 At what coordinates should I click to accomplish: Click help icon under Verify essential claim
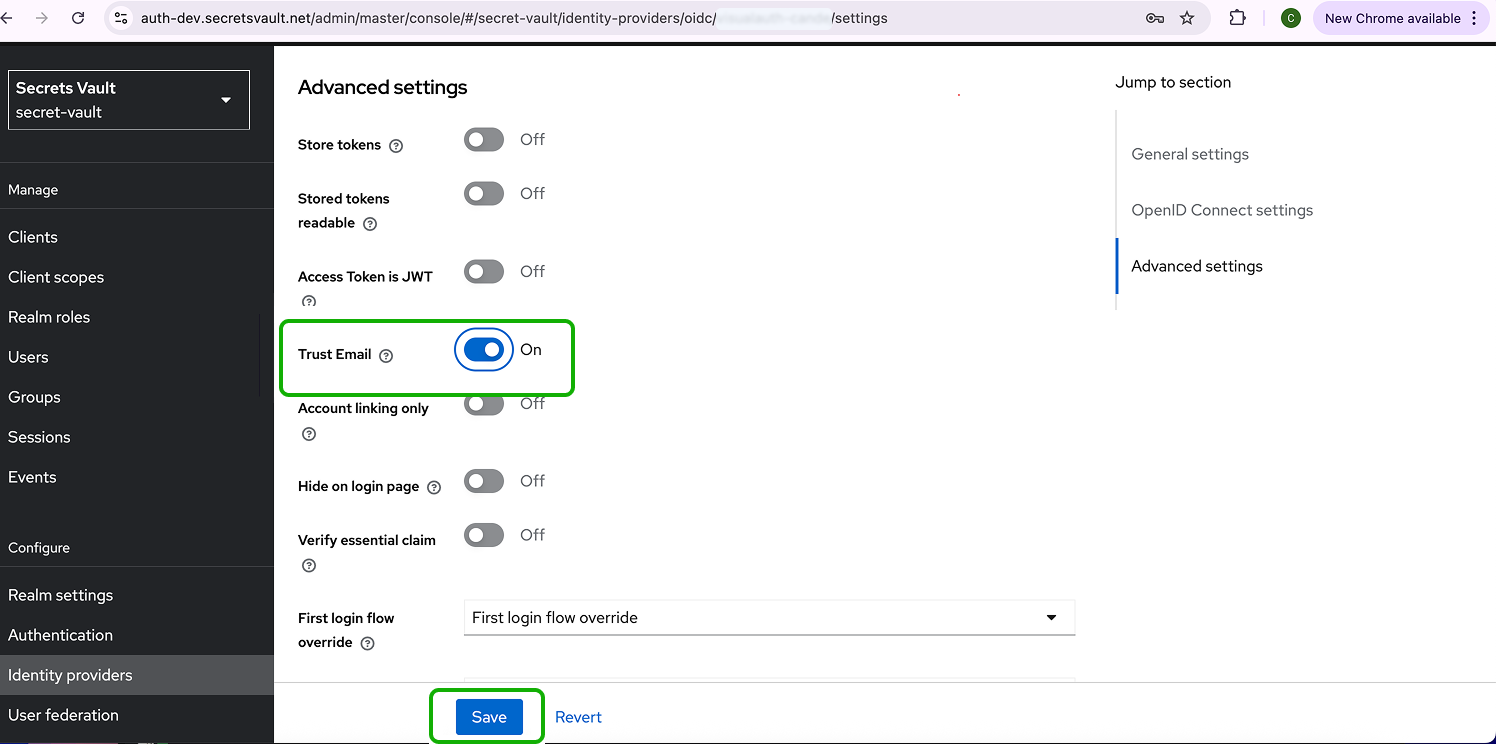pos(309,566)
